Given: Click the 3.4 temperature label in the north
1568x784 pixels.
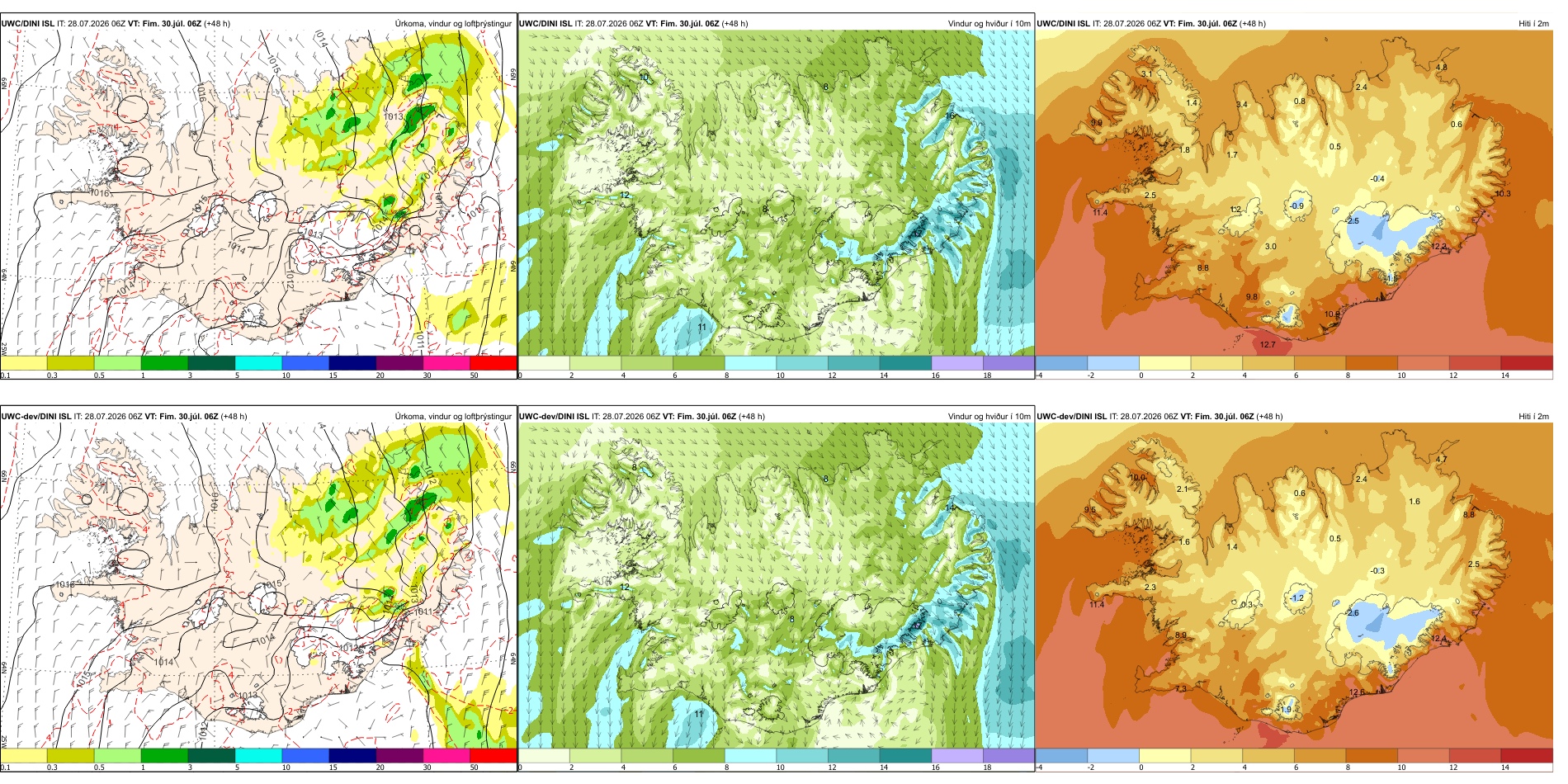Looking at the screenshot, I should [x=1242, y=105].
